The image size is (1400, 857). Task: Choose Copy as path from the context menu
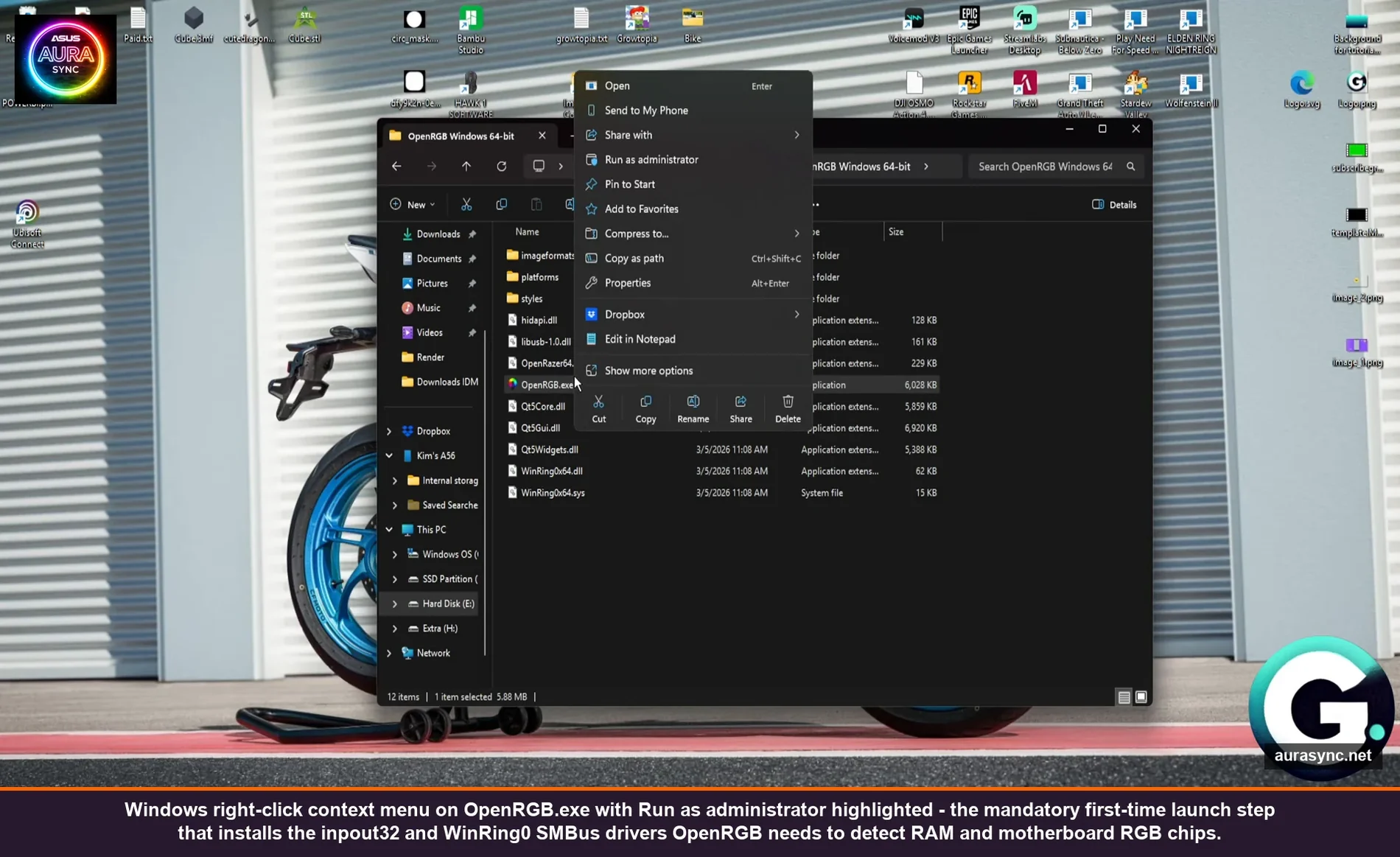click(x=634, y=258)
